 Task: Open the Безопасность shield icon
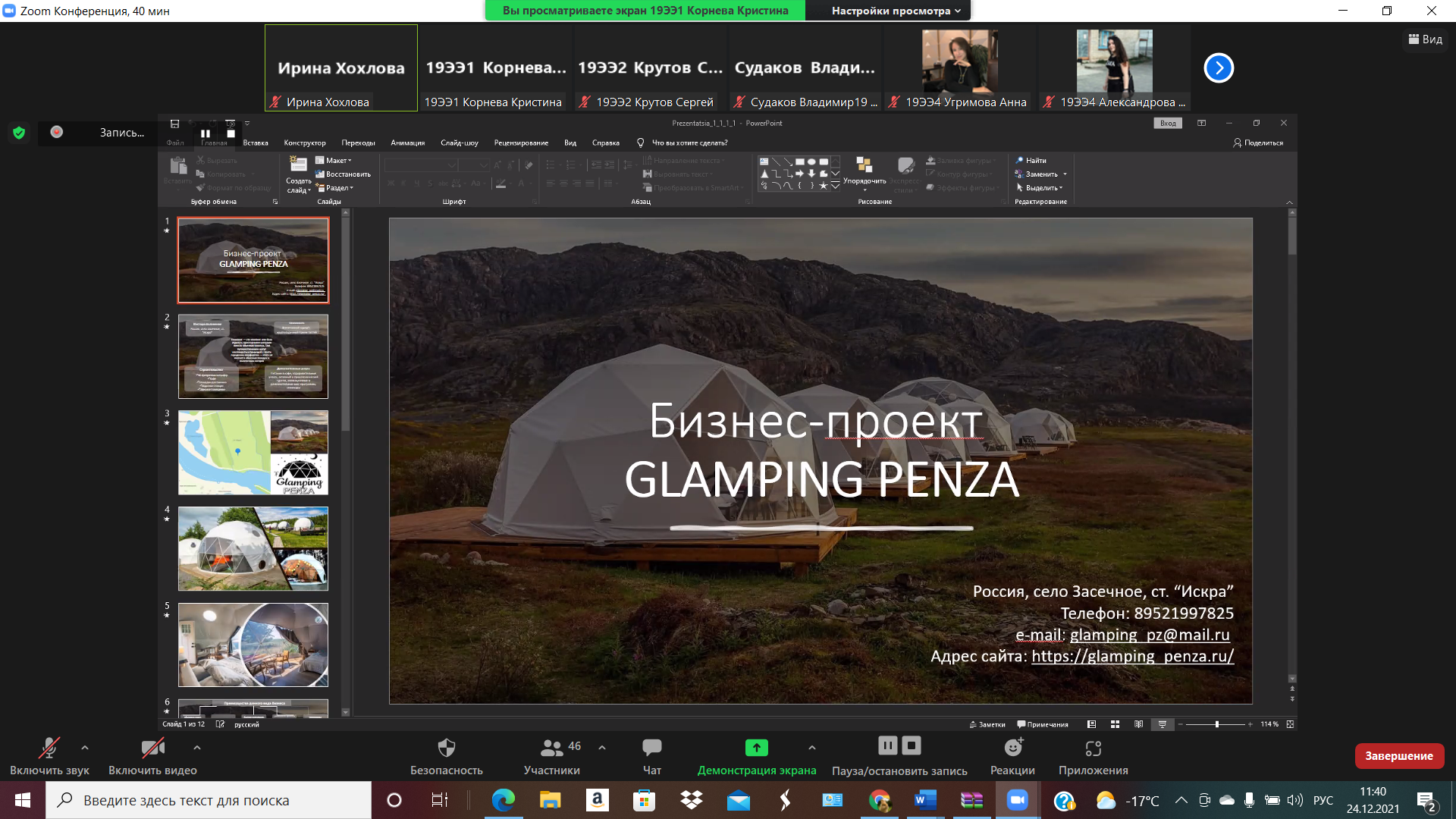tap(446, 748)
